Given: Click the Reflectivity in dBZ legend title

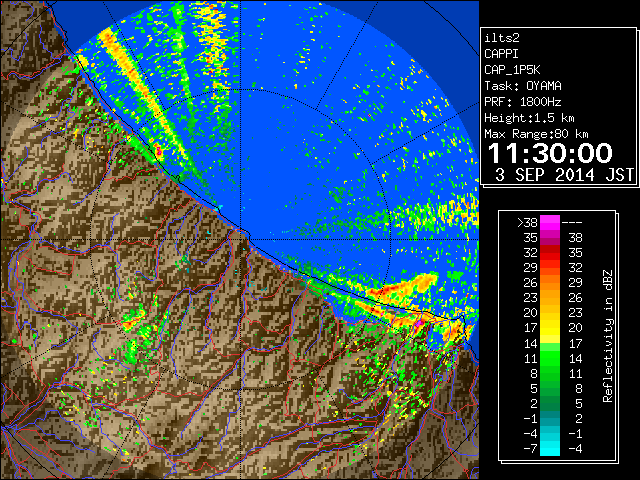Looking at the screenshot, I should coord(608,336).
